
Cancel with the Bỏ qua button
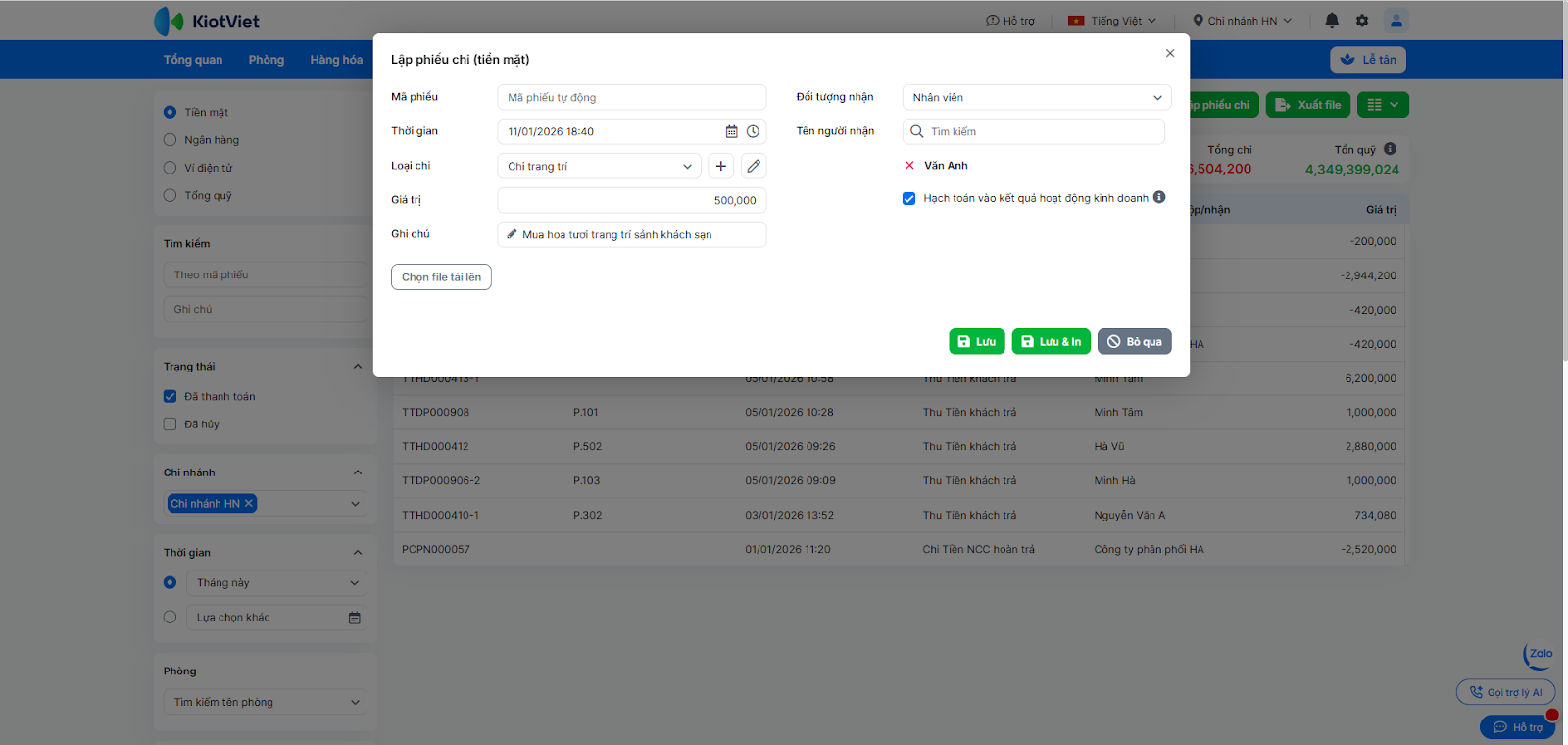point(1135,341)
